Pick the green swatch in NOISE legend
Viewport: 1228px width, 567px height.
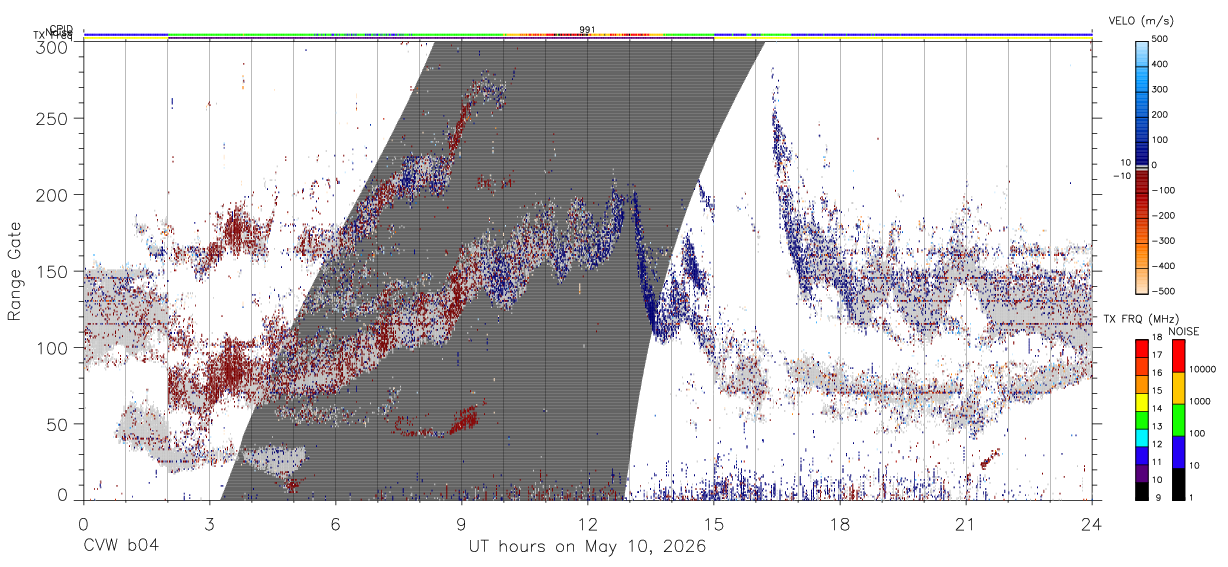pyautogui.click(x=1178, y=420)
